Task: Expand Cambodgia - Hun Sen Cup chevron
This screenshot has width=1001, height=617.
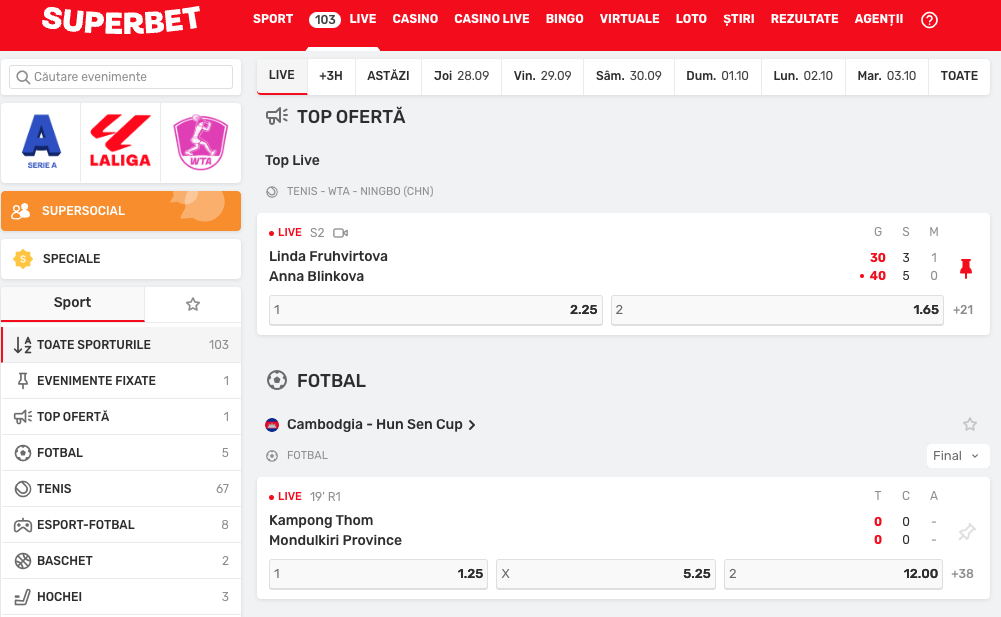Action: pyautogui.click(x=472, y=425)
